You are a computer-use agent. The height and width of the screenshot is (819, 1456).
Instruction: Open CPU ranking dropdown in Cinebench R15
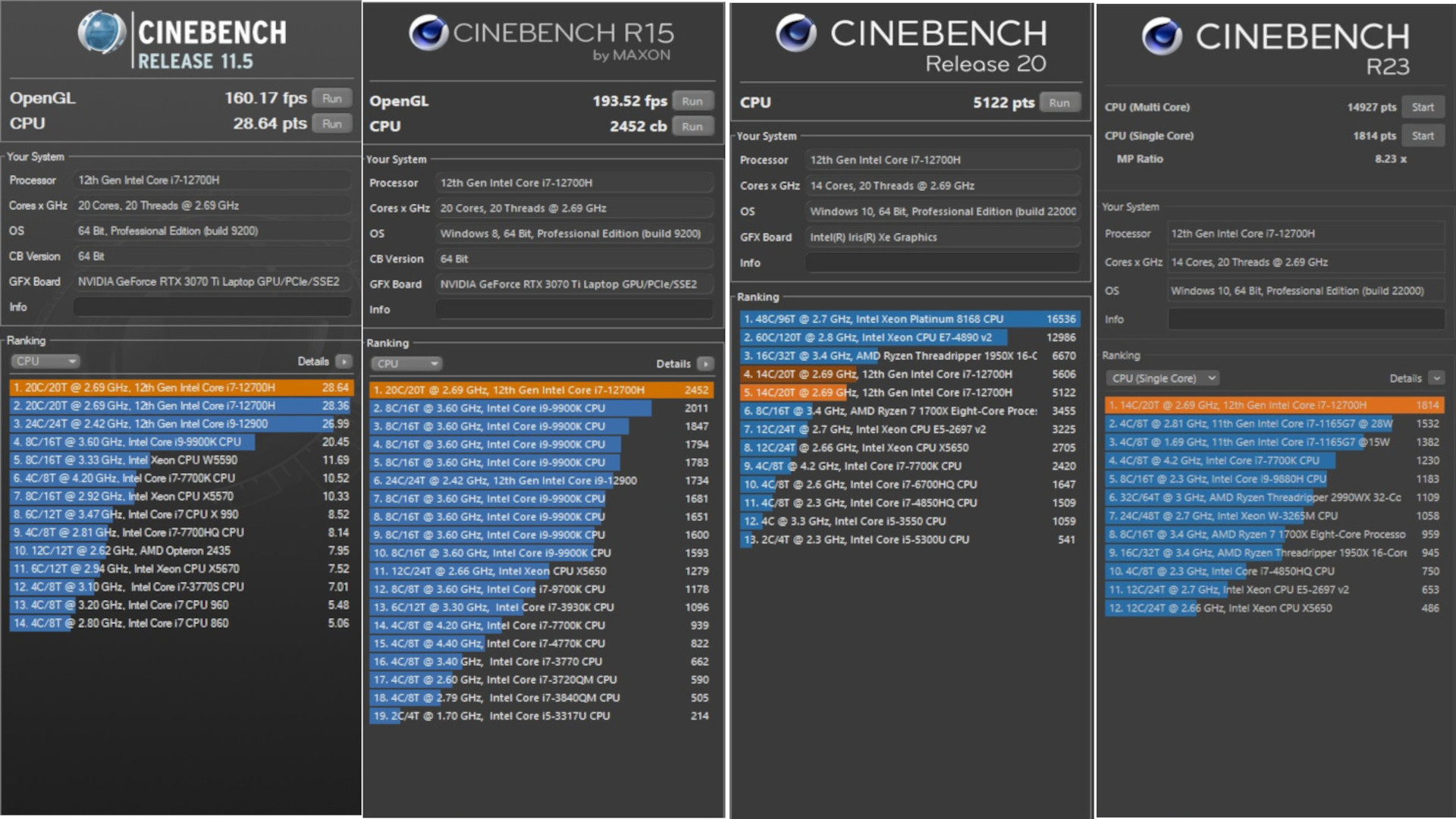[x=406, y=364]
